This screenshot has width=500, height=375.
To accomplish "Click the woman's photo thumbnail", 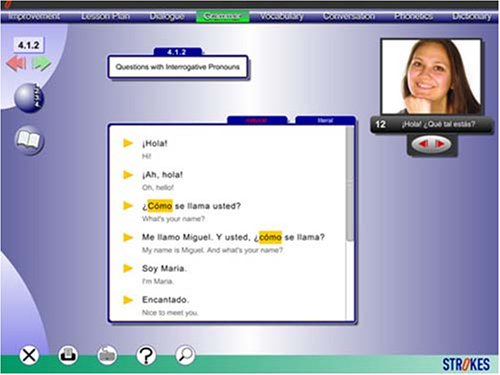I will pos(431,77).
